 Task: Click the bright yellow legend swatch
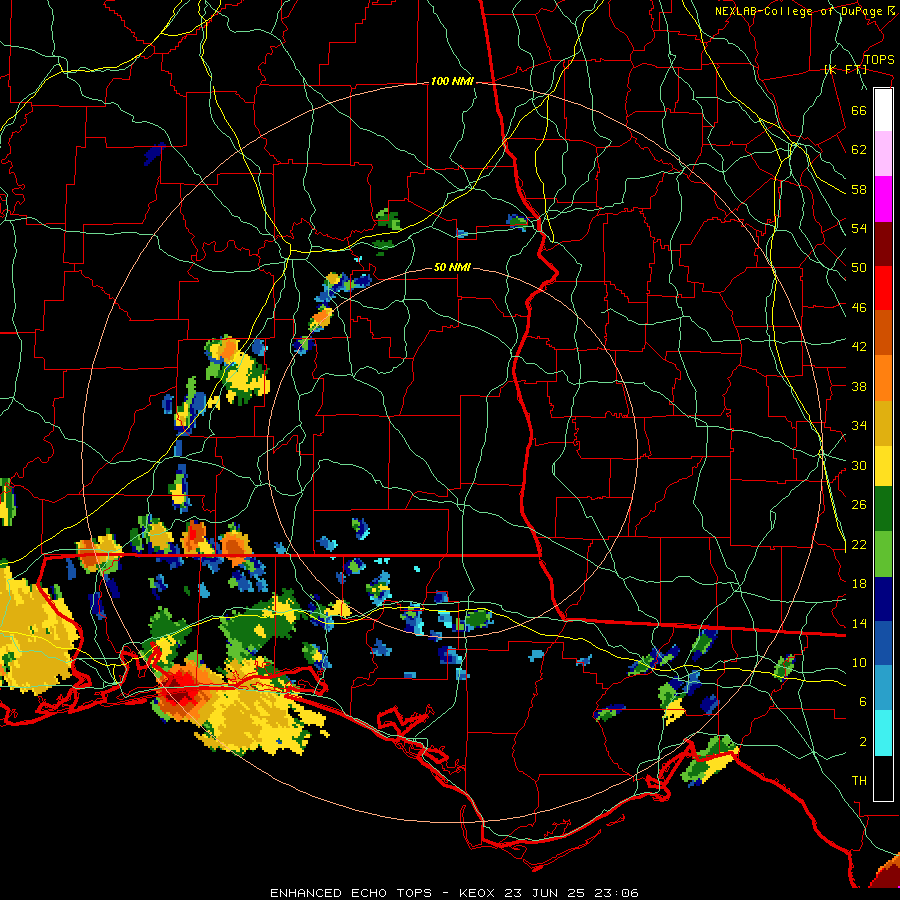click(883, 466)
